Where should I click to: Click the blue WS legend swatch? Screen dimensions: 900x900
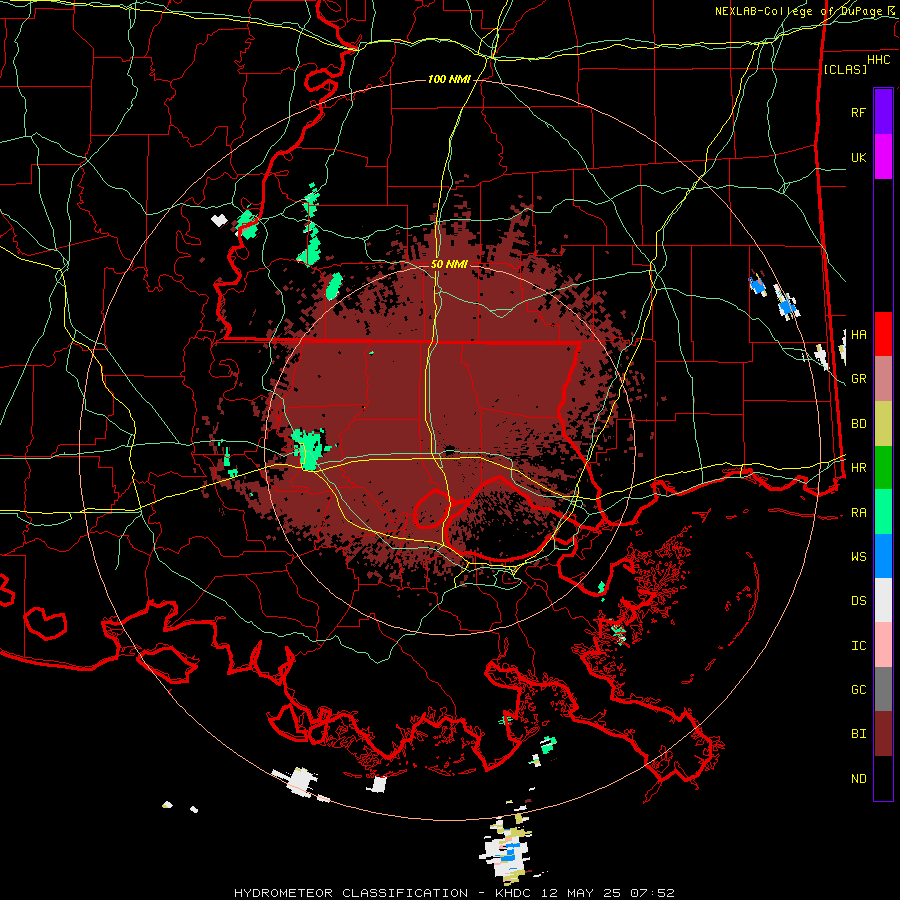point(883,556)
